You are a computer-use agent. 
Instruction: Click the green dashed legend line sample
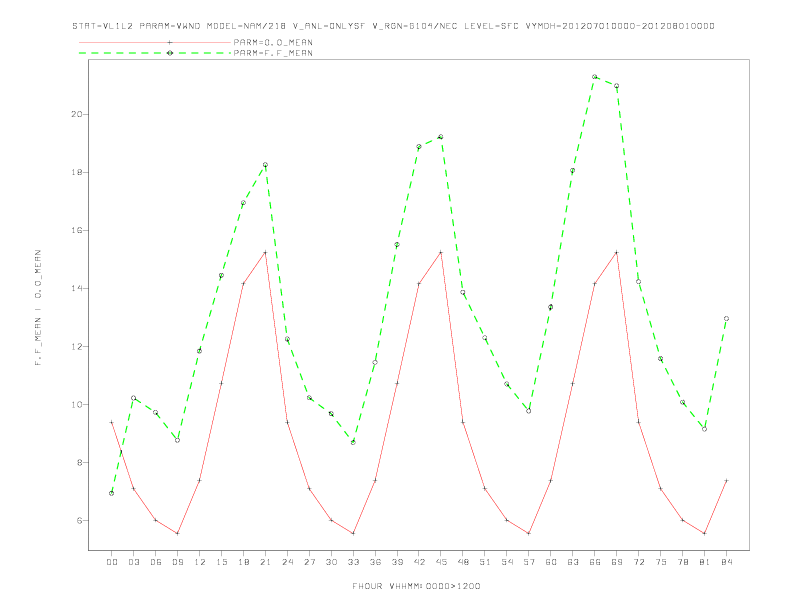point(155,53)
